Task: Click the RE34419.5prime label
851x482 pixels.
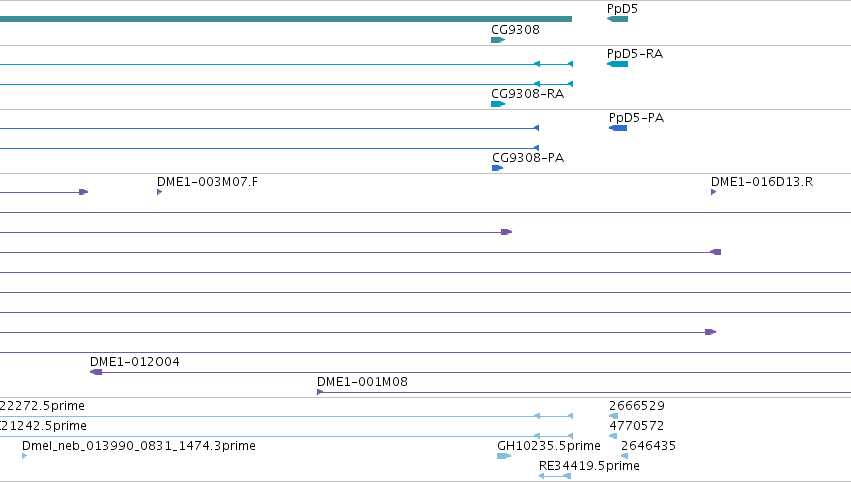Action: click(589, 466)
